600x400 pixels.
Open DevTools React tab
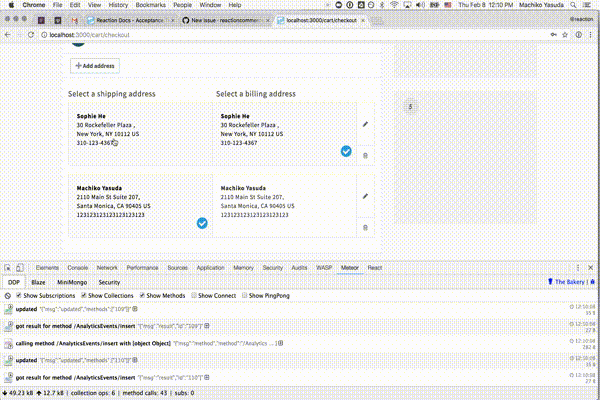tap(375, 268)
